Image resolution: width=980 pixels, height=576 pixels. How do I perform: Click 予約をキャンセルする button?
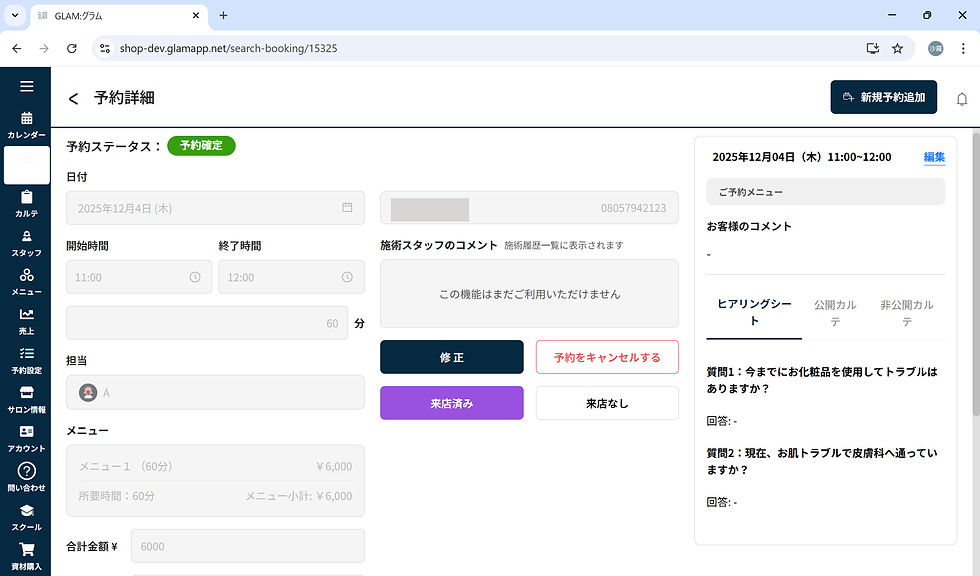point(607,357)
